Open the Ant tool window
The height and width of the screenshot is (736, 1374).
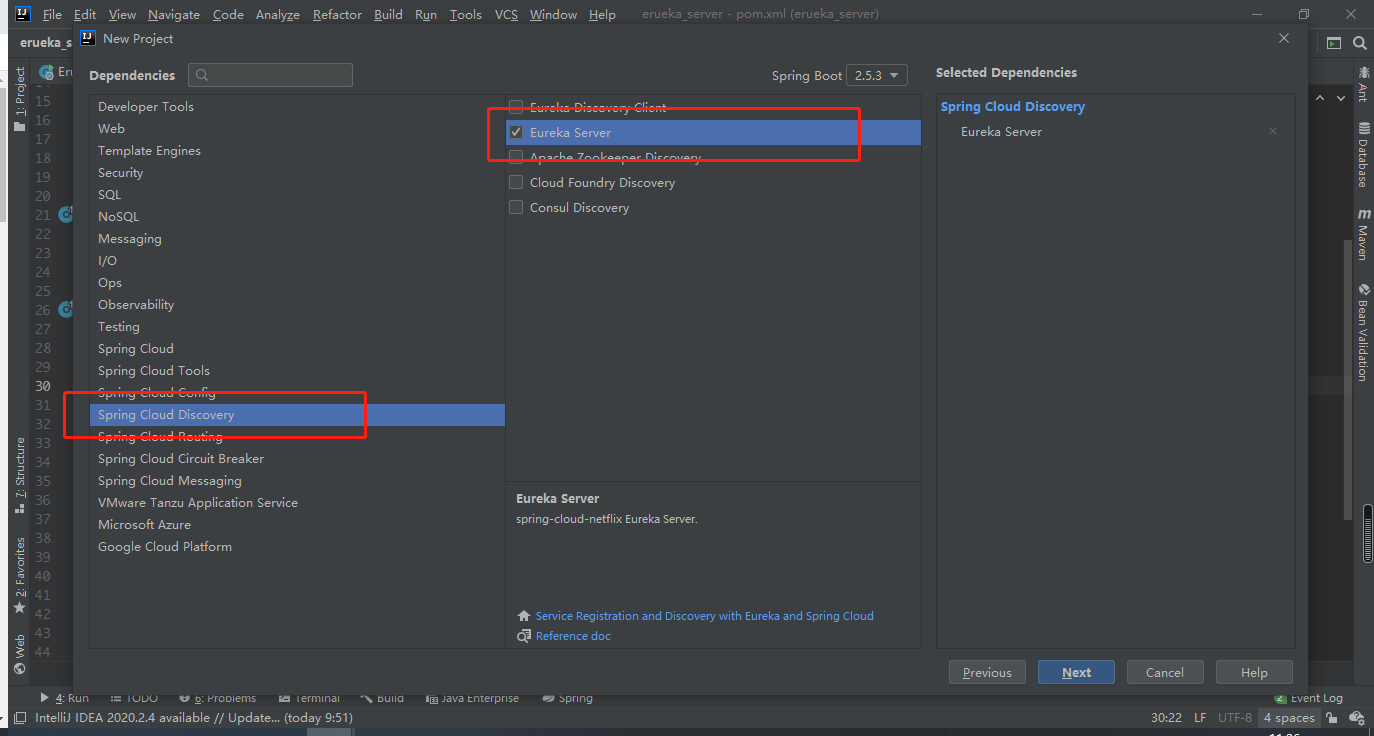pyautogui.click(x=1363, y=84)
